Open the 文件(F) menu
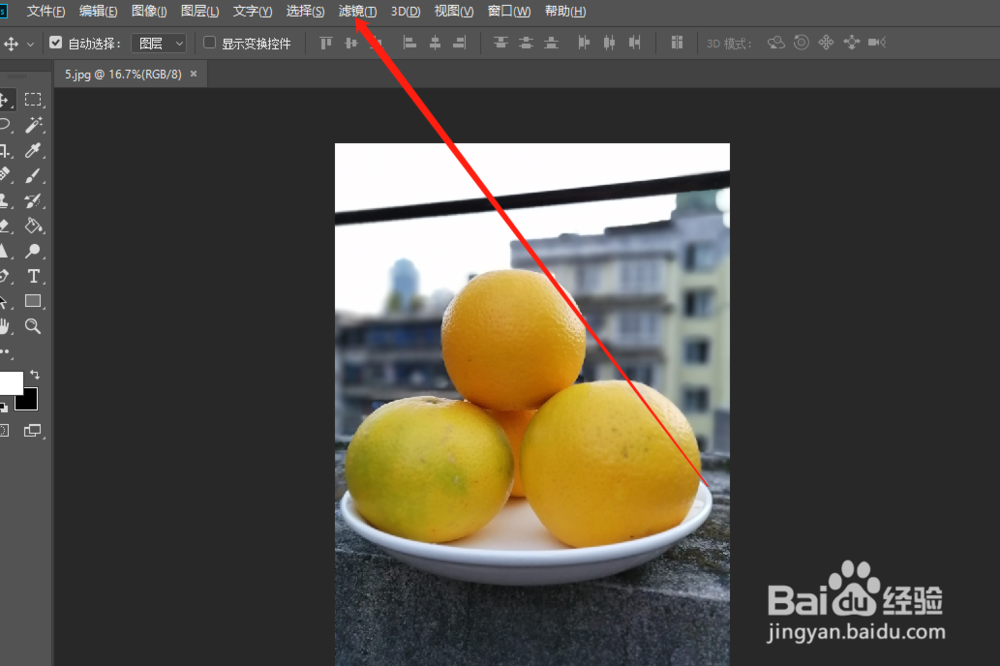 click(x=46, y=11)
